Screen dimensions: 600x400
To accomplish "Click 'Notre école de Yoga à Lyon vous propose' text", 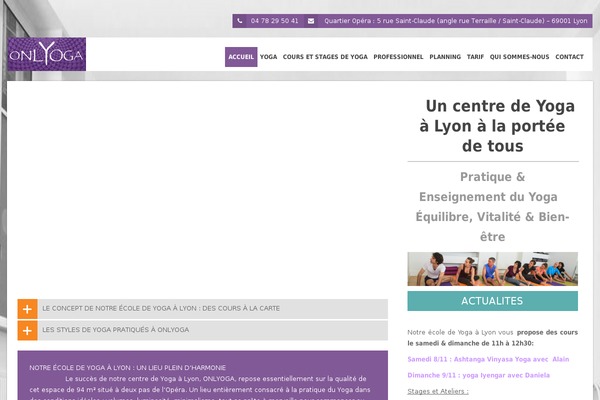I will tap(492, 338).
